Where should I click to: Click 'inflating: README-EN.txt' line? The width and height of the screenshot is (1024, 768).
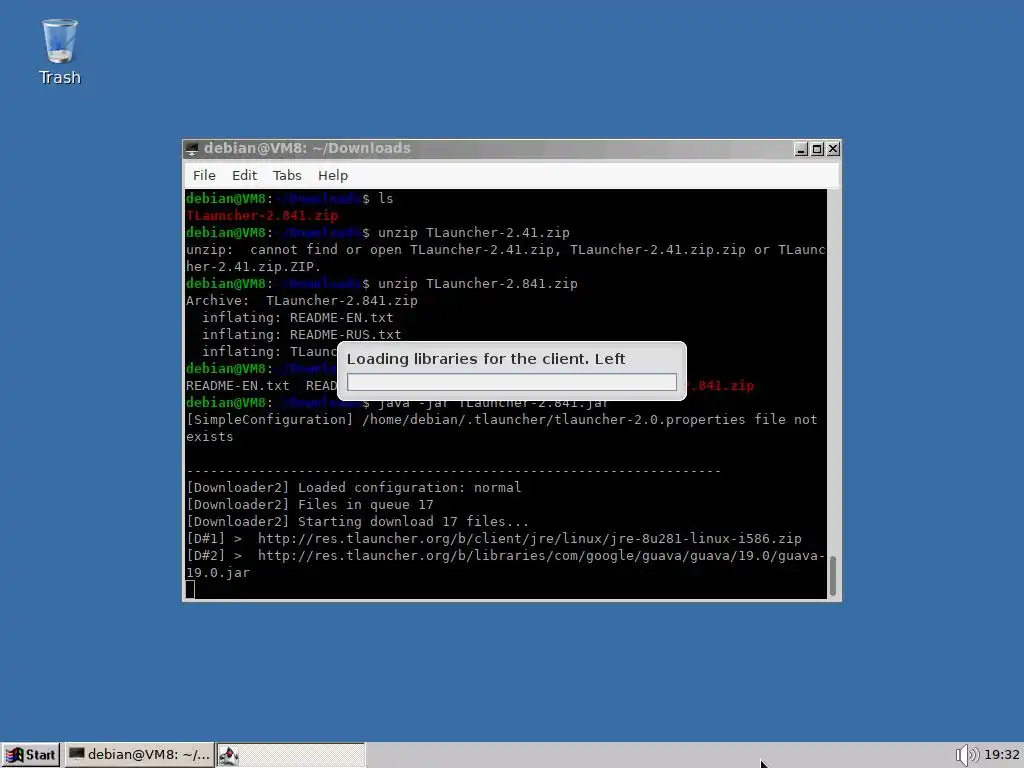click(x=298, y=317)
